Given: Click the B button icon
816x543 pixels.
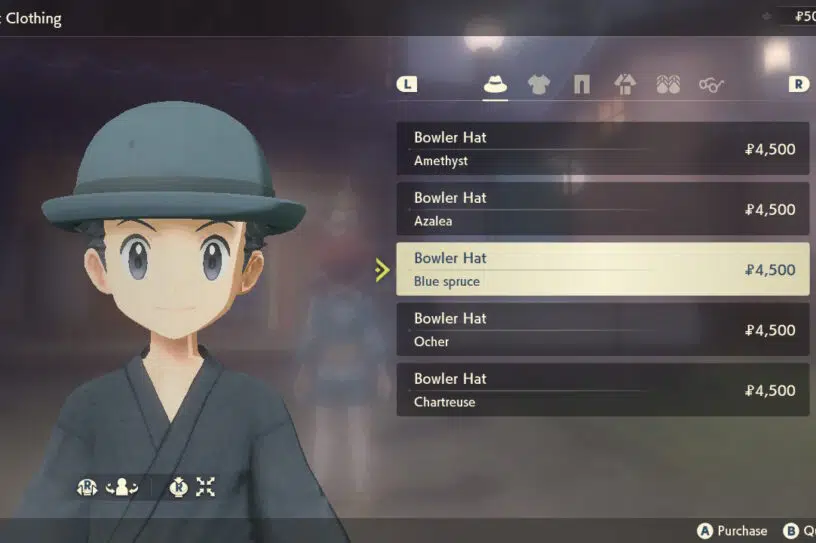Looking at the screenshot, I should pos(790,531).
